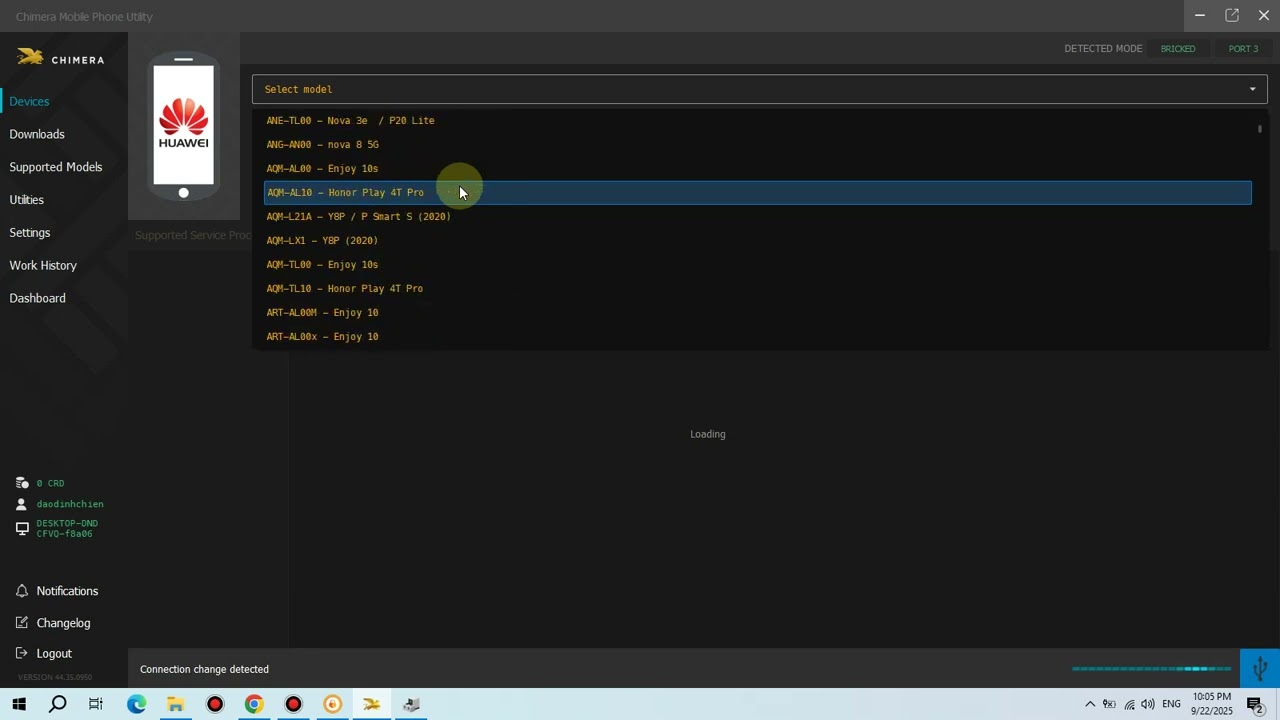Open the Devices section in the sidebar
1280x720 pixels.
pyautogui.click(x=29, y=101)
